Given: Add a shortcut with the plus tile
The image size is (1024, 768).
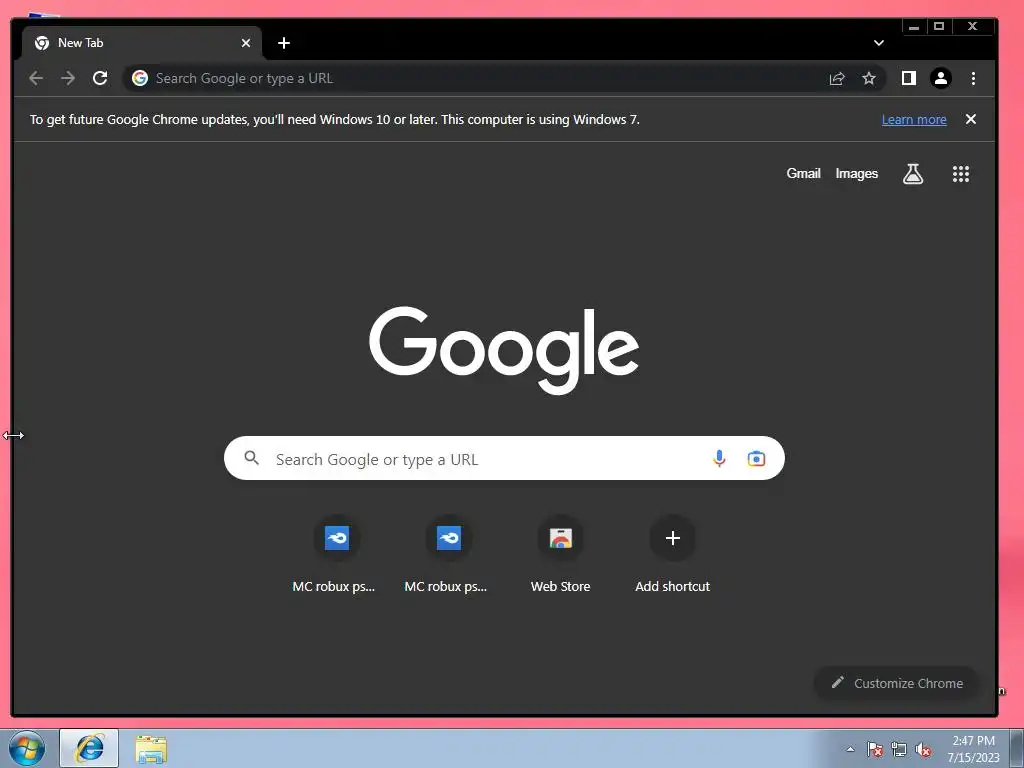Looking at the screenshot, I should (673, 554).
